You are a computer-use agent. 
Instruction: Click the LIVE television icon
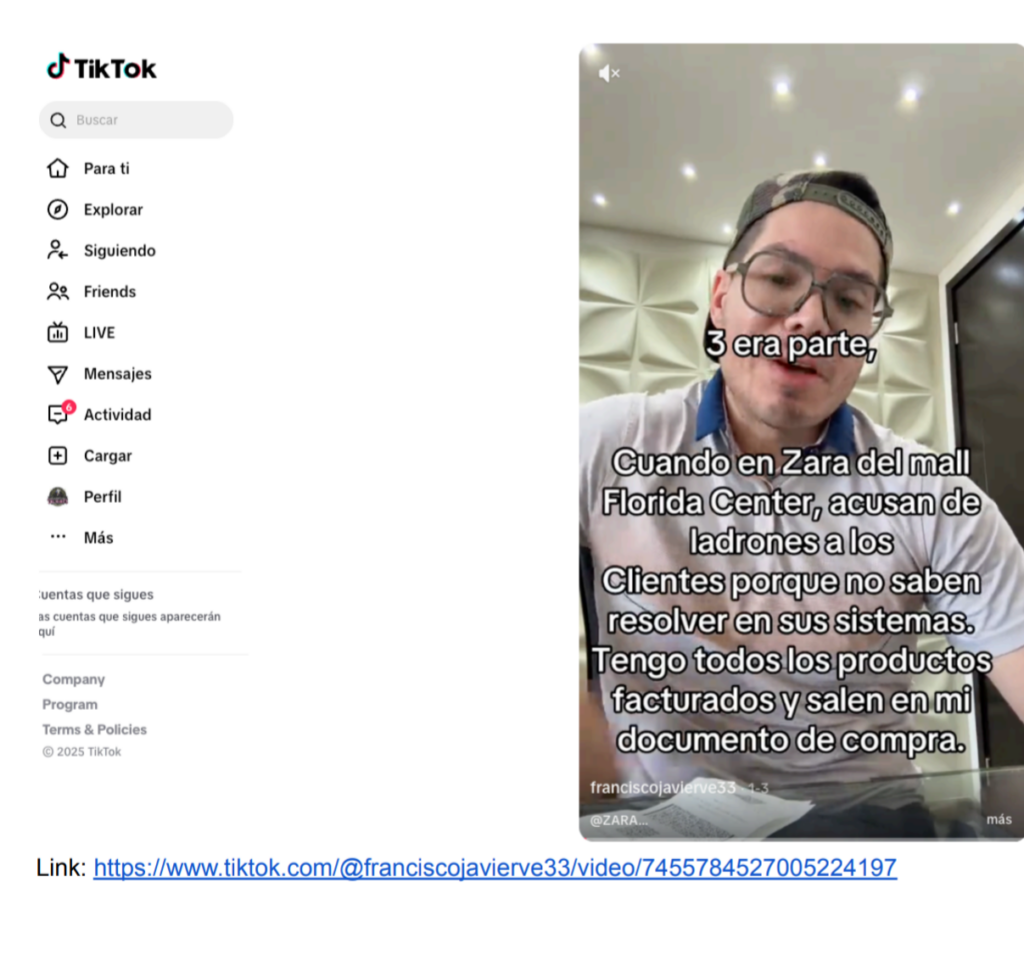coord(58,332)
